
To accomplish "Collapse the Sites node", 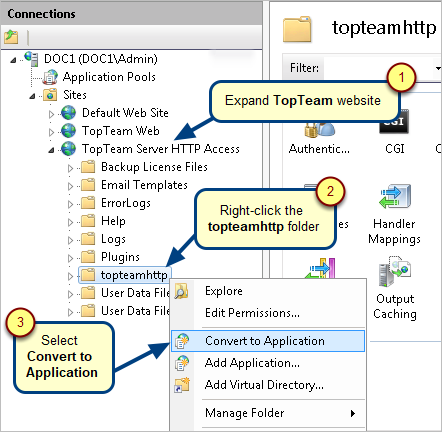I will (x=32, y=96).
